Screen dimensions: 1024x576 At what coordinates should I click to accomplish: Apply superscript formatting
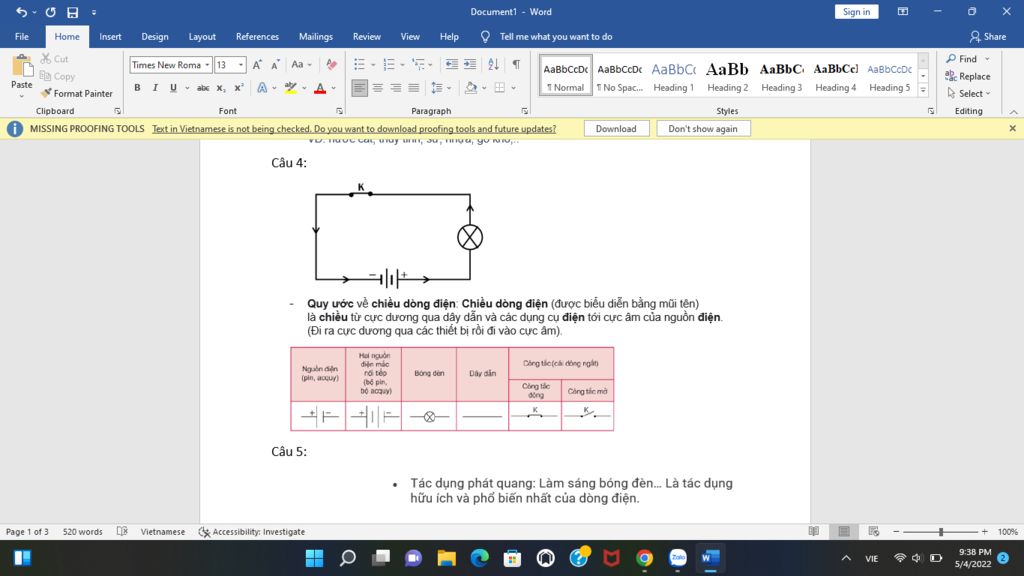[x=238, y=88]
